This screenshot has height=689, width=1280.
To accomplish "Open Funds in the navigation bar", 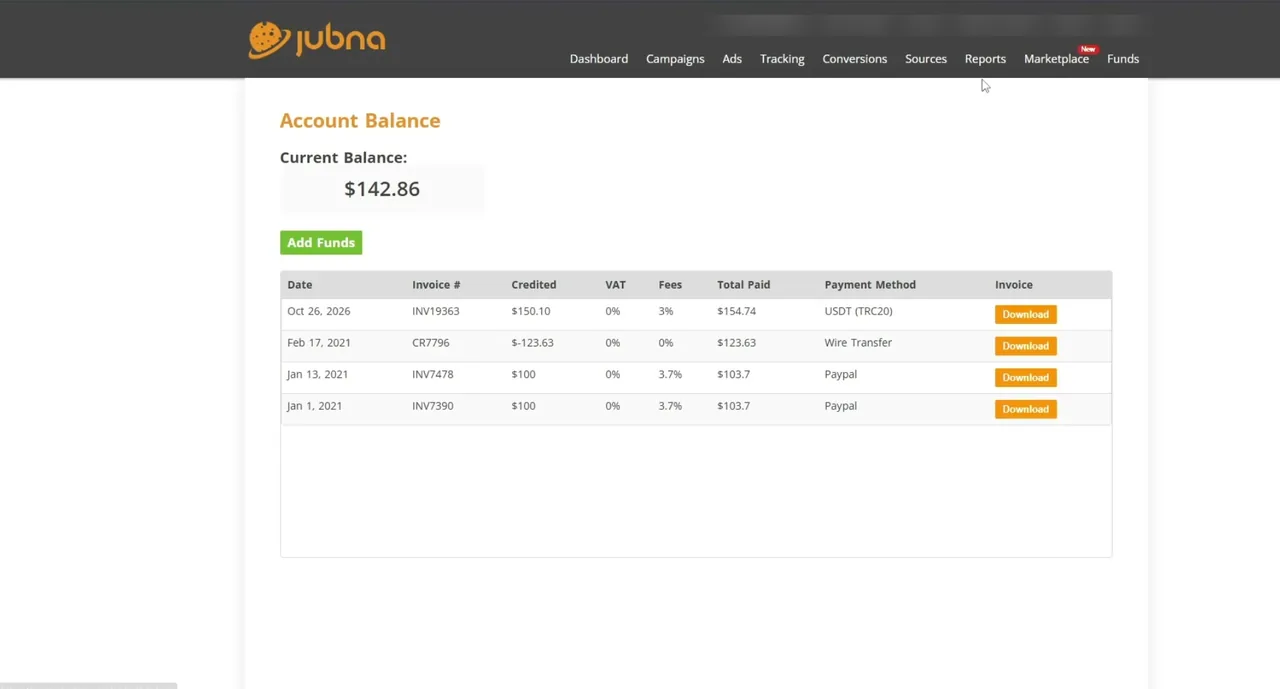I will pos(1123,59).
